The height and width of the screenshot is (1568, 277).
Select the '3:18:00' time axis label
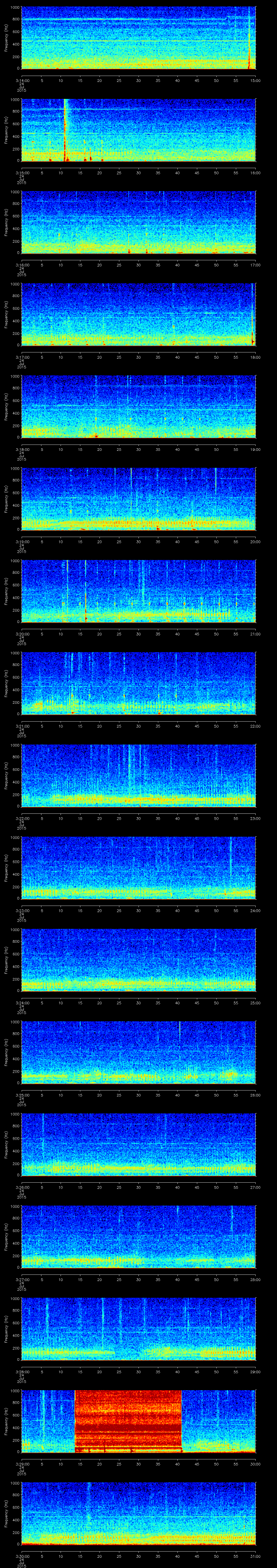(x=22, y=449)
